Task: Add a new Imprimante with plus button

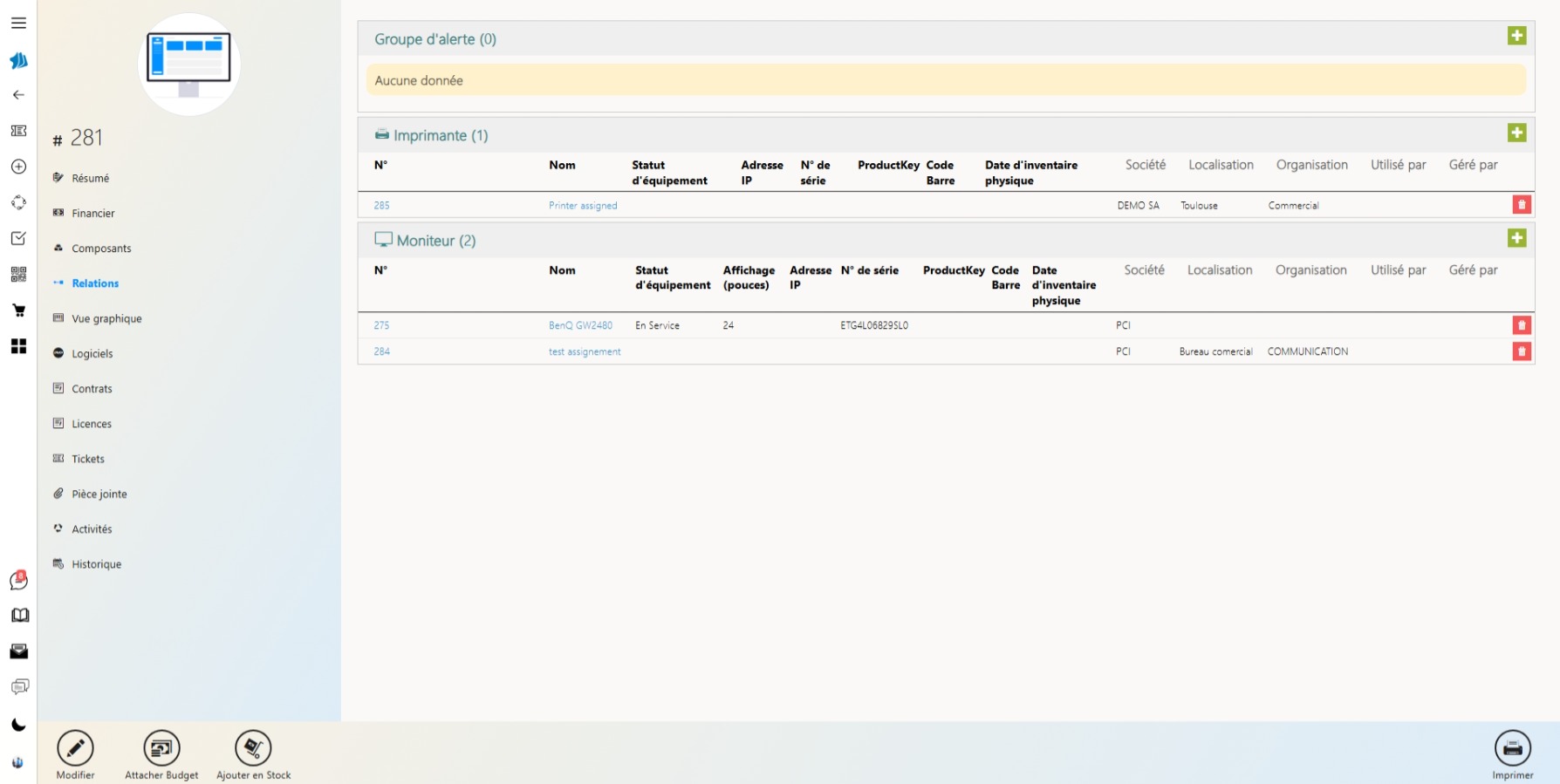Action: pyautogui.click(x=1516, y=133)
